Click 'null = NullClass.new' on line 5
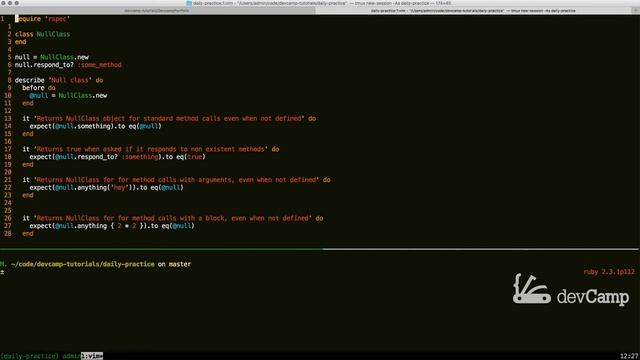 [52, 57]
